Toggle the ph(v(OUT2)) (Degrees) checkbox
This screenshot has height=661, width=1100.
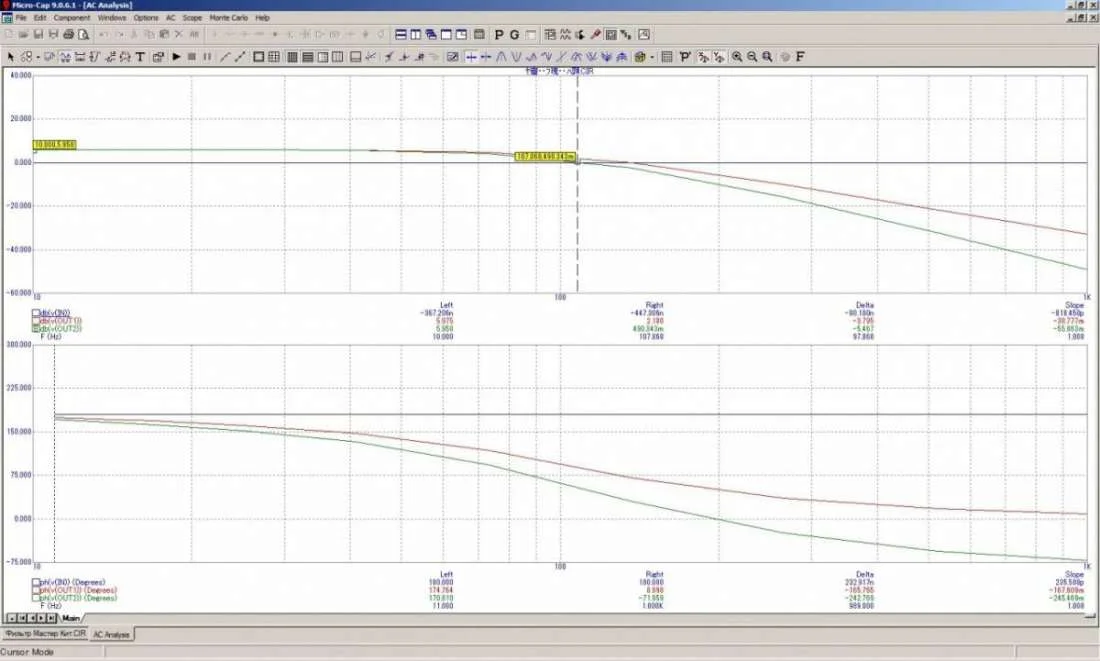(x=36, y=598)
